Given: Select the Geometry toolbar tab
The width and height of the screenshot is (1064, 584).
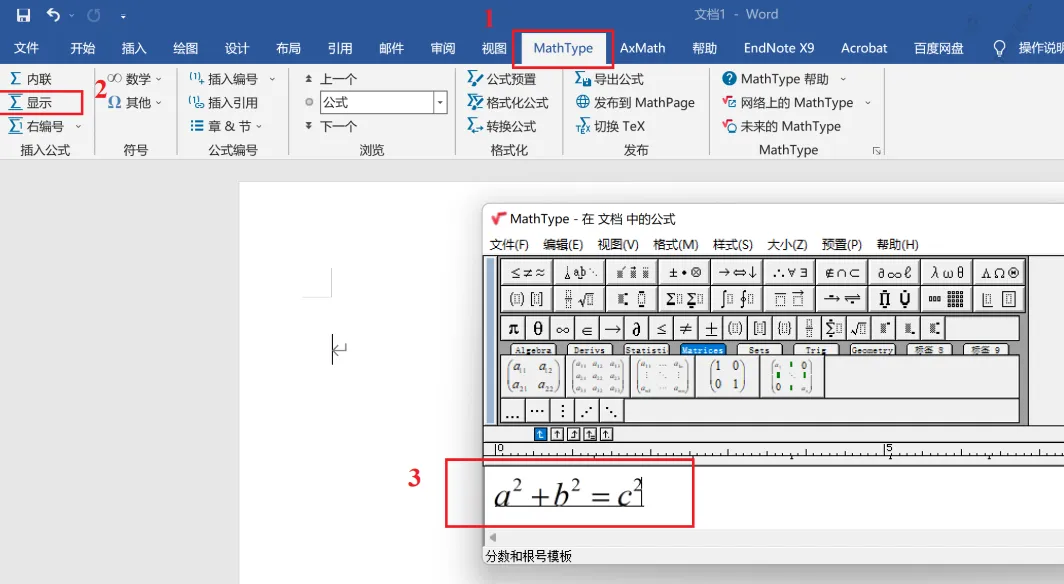Looking at the screenshot, I should [872, 350].
